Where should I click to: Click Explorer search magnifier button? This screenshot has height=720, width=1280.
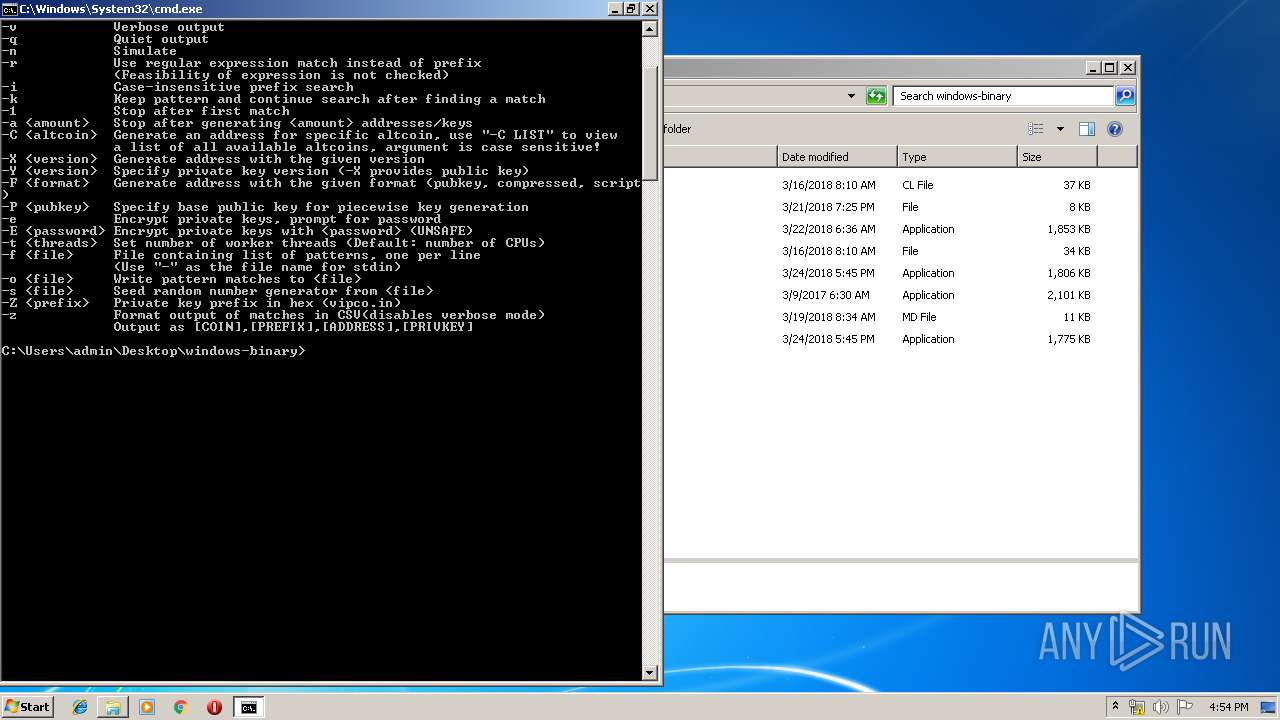click(x=1125, y=96)
